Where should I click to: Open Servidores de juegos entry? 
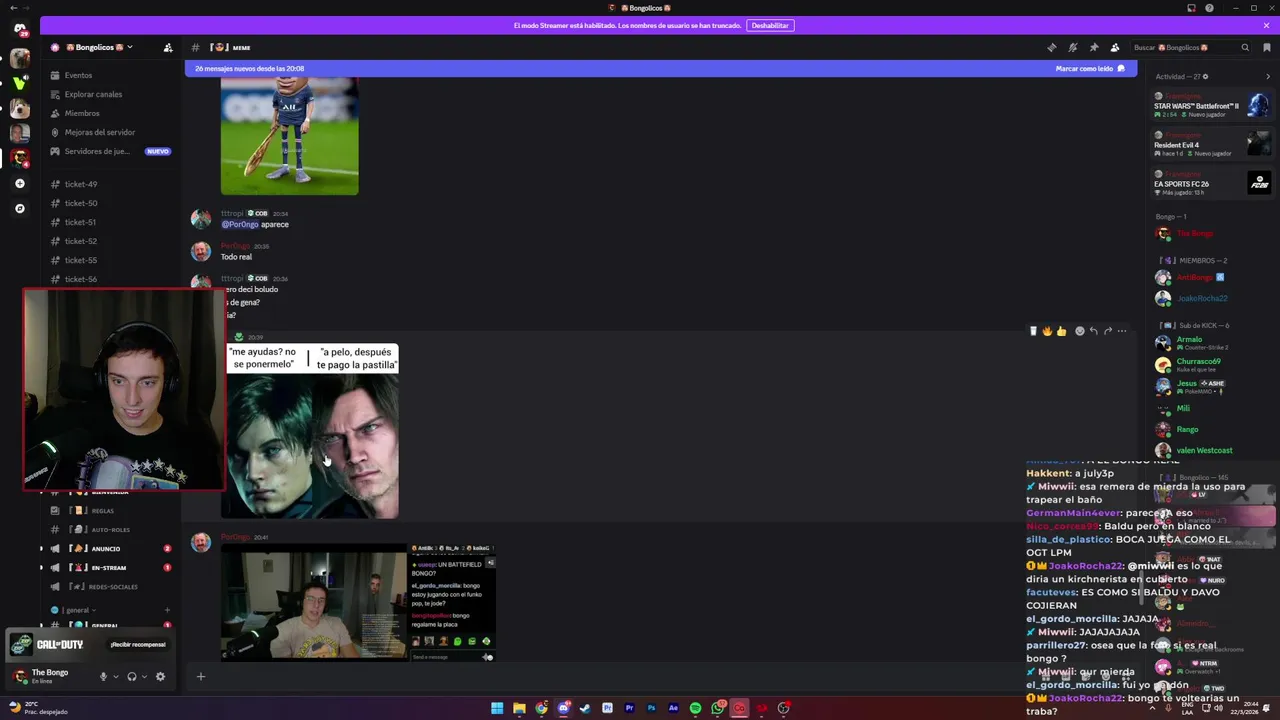110,151
